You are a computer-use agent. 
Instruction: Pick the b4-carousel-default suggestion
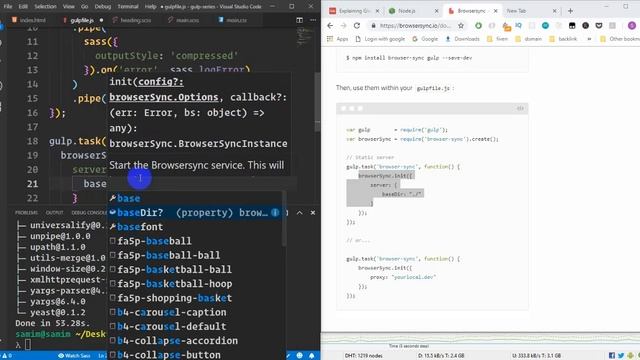(195, 327)
